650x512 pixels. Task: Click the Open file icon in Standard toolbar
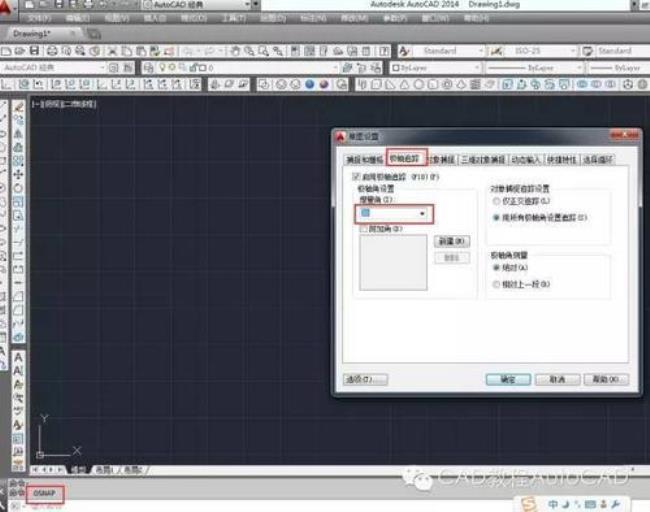point(20,51)
